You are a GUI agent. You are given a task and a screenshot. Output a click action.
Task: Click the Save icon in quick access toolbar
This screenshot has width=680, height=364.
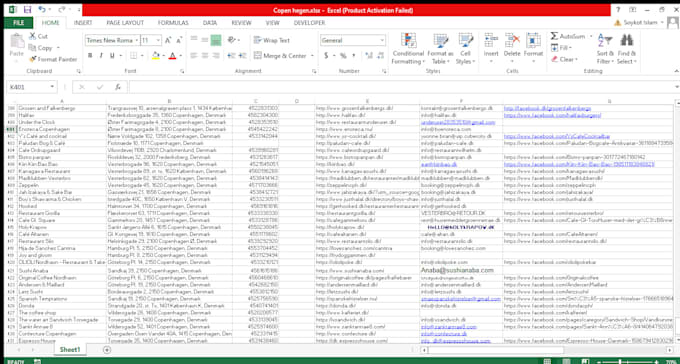tap(27, 10)
